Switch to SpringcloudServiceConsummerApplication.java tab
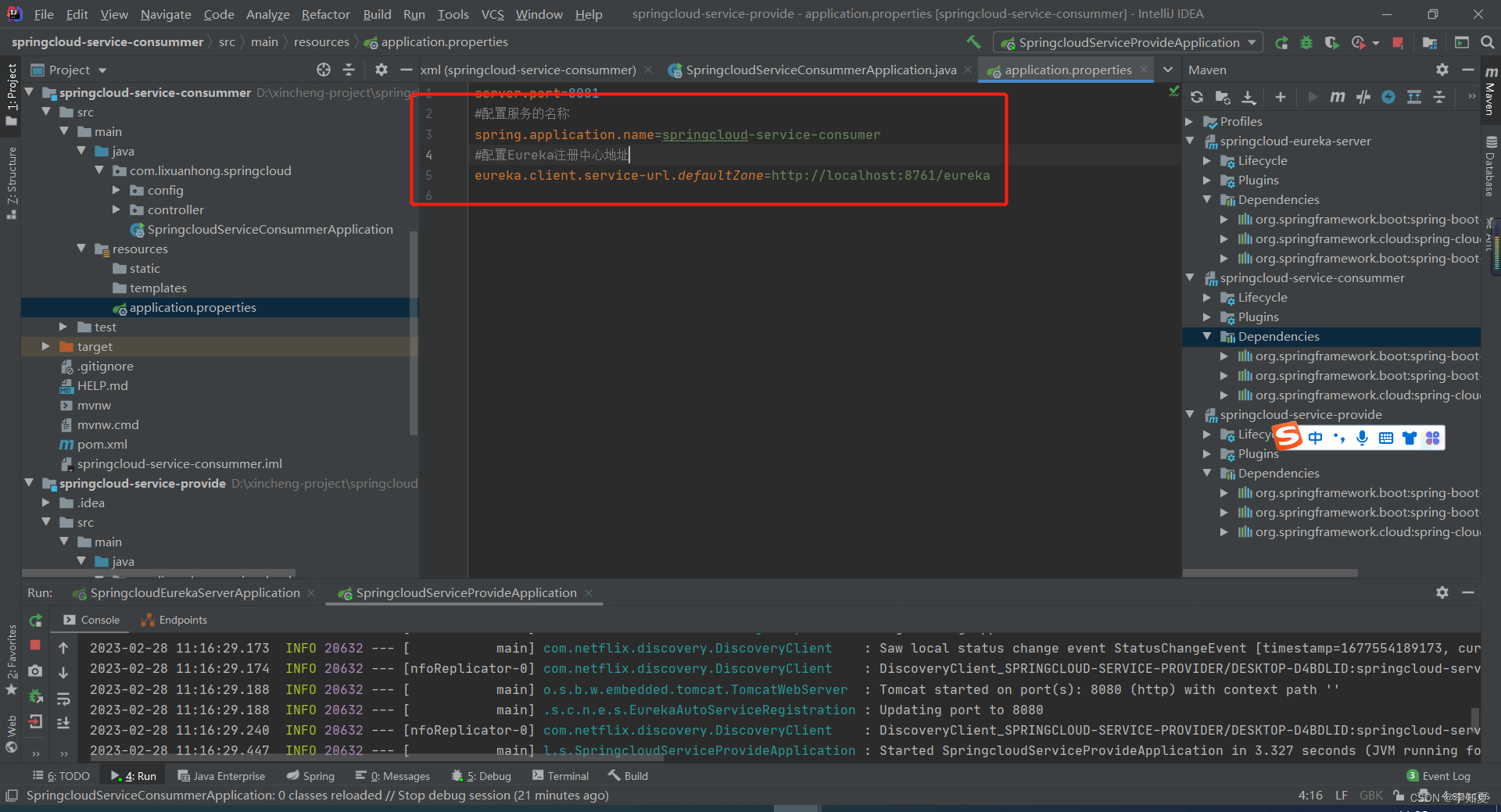 coord(821,70)
